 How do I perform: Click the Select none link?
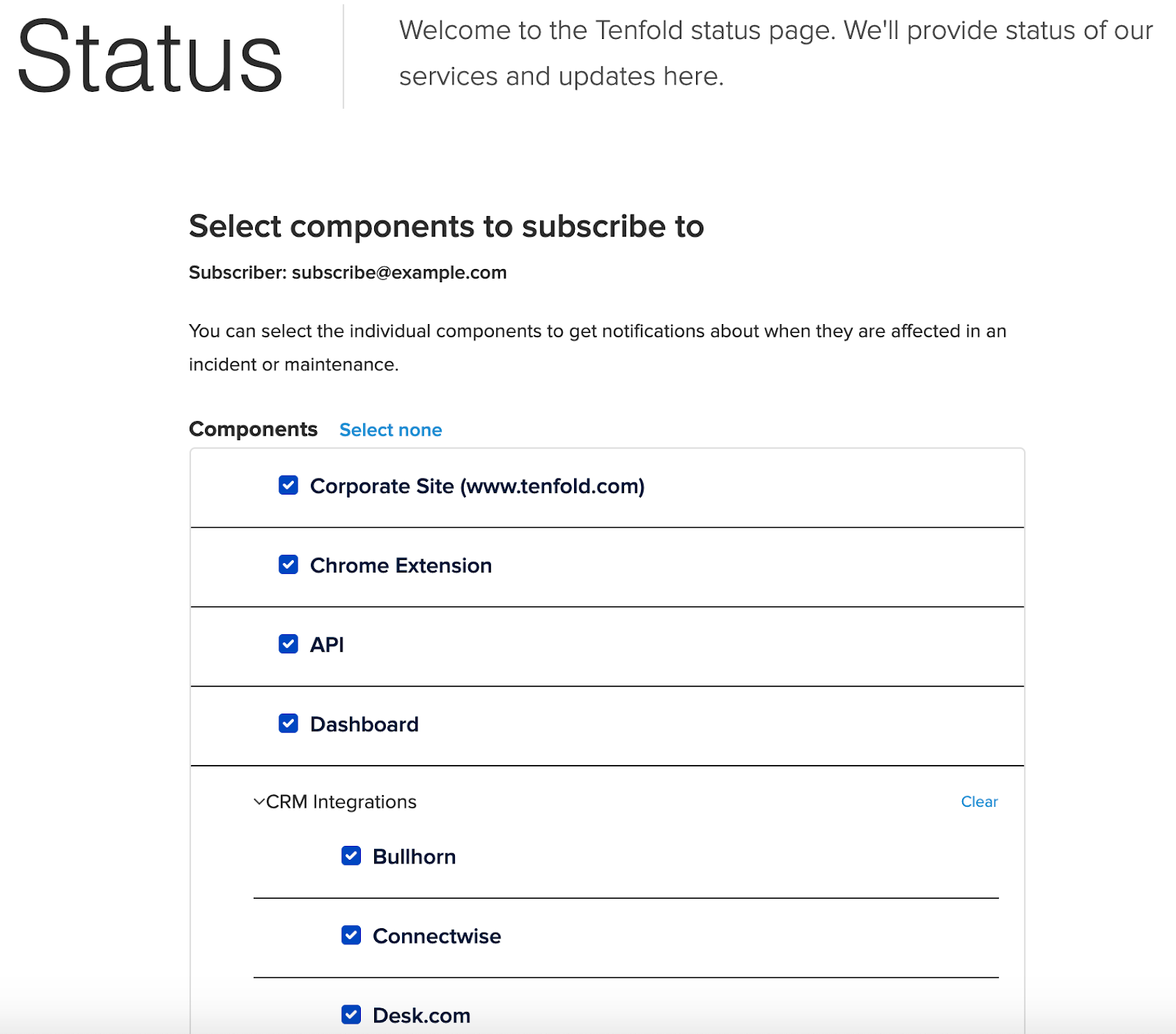[390, 429]
